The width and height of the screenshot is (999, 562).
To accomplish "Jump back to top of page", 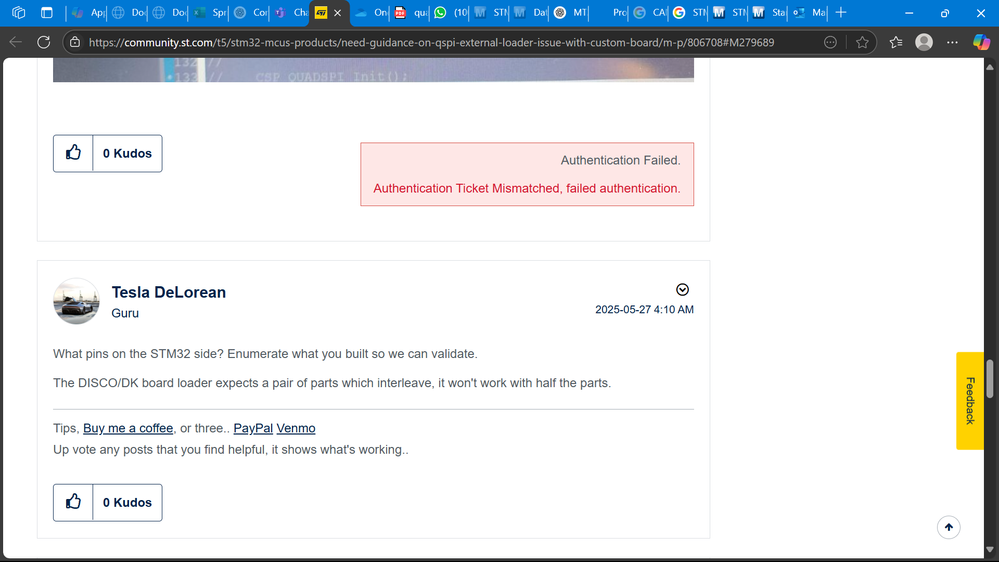I will click(x=949, y=527).
